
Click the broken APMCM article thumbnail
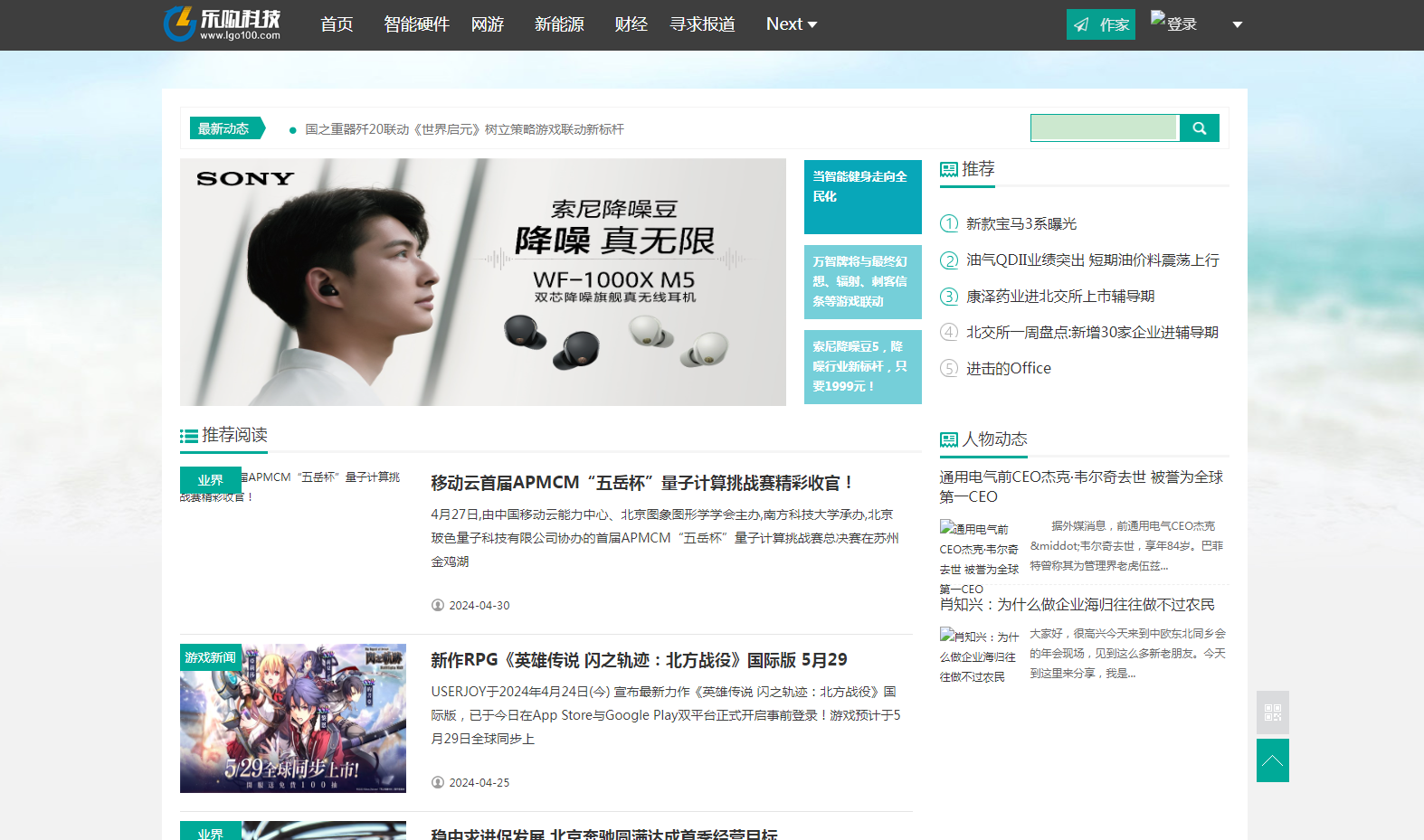(x=293, y=486)
